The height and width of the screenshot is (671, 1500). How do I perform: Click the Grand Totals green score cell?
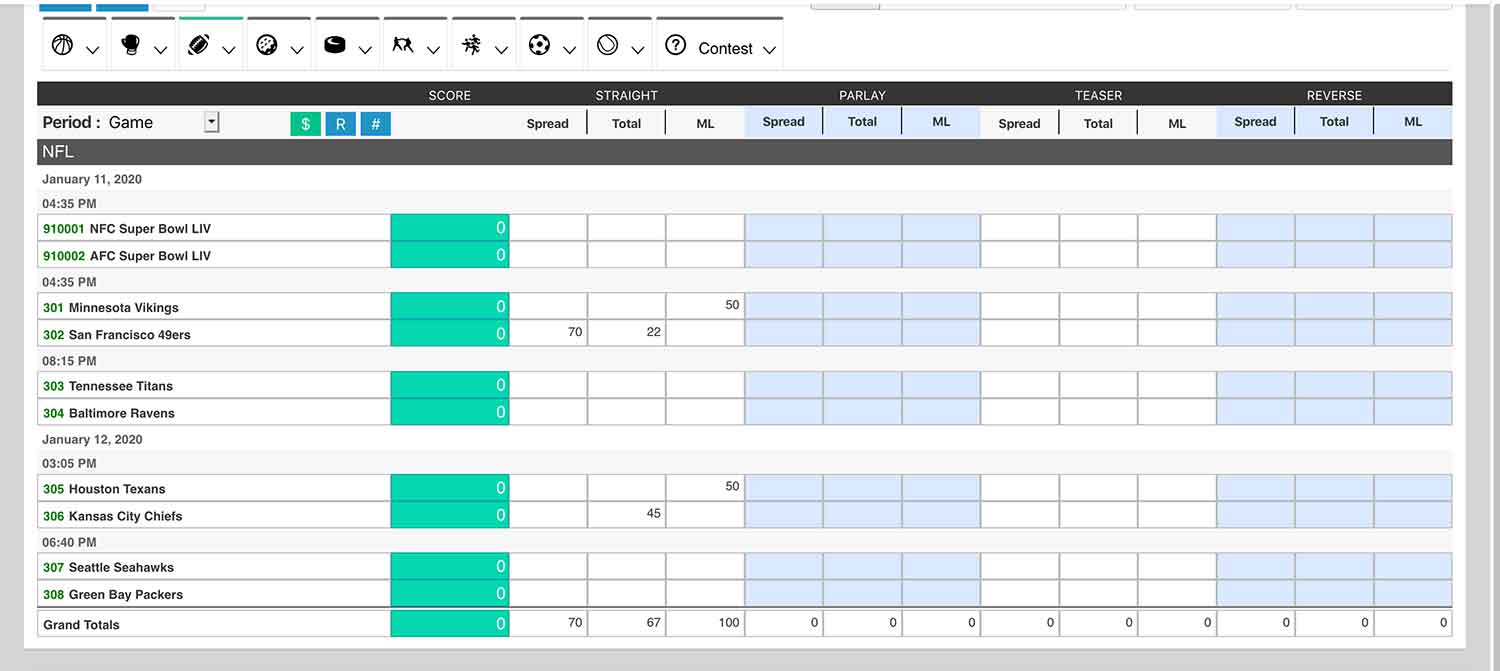(x=450, y=623)
